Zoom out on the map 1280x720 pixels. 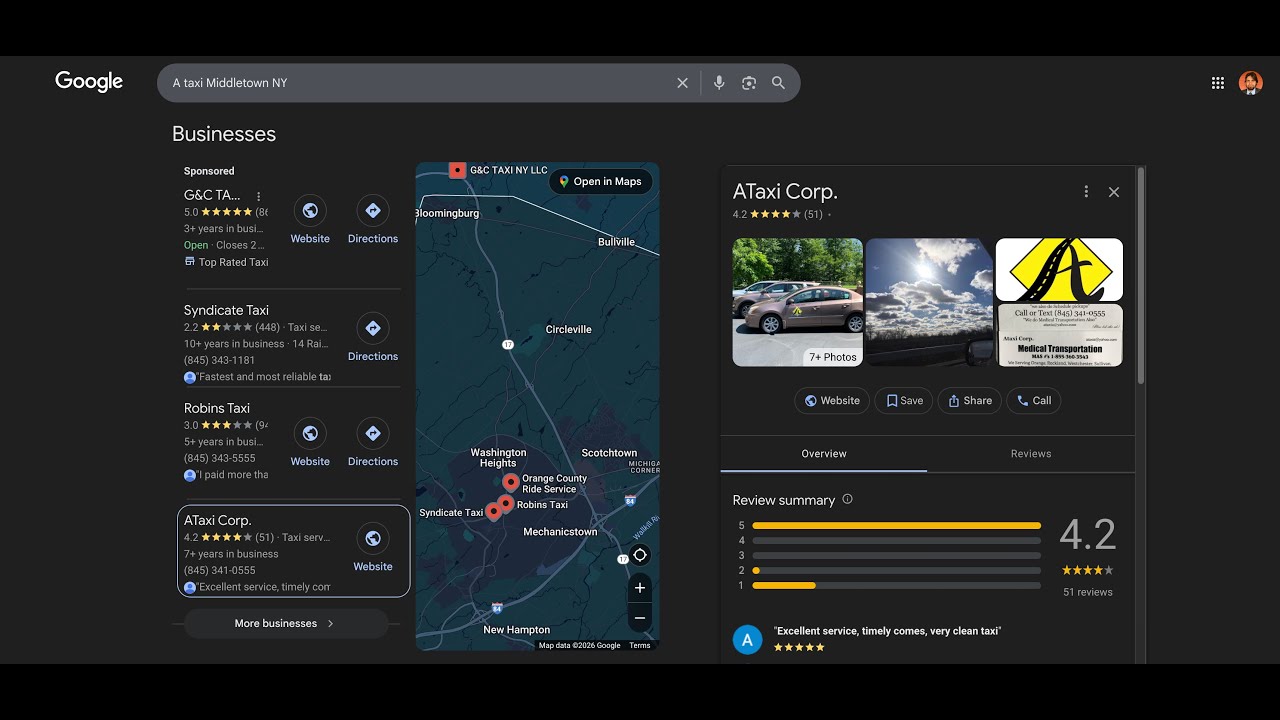click(x=640, y=618)
